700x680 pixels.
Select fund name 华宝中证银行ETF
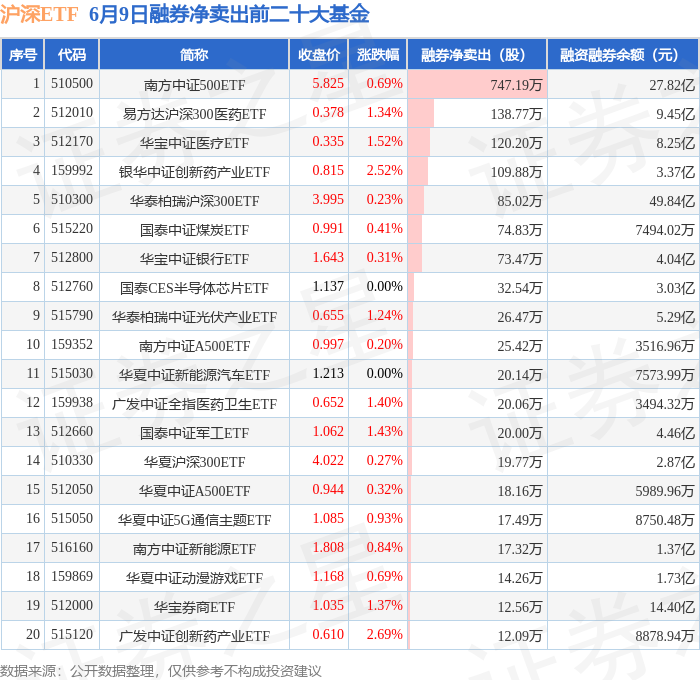click(194, 259)
